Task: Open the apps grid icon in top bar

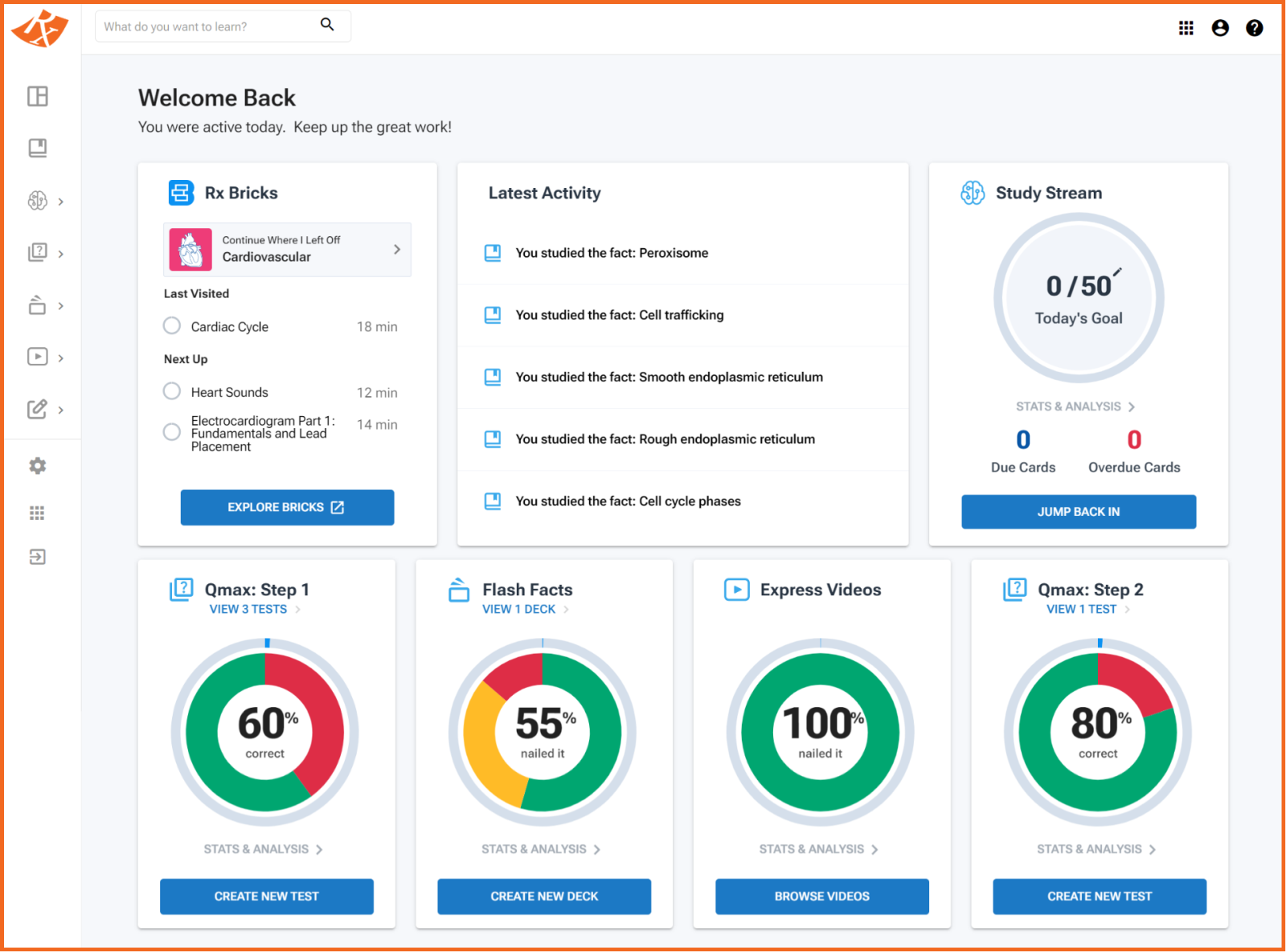Action: [1186, 28]
